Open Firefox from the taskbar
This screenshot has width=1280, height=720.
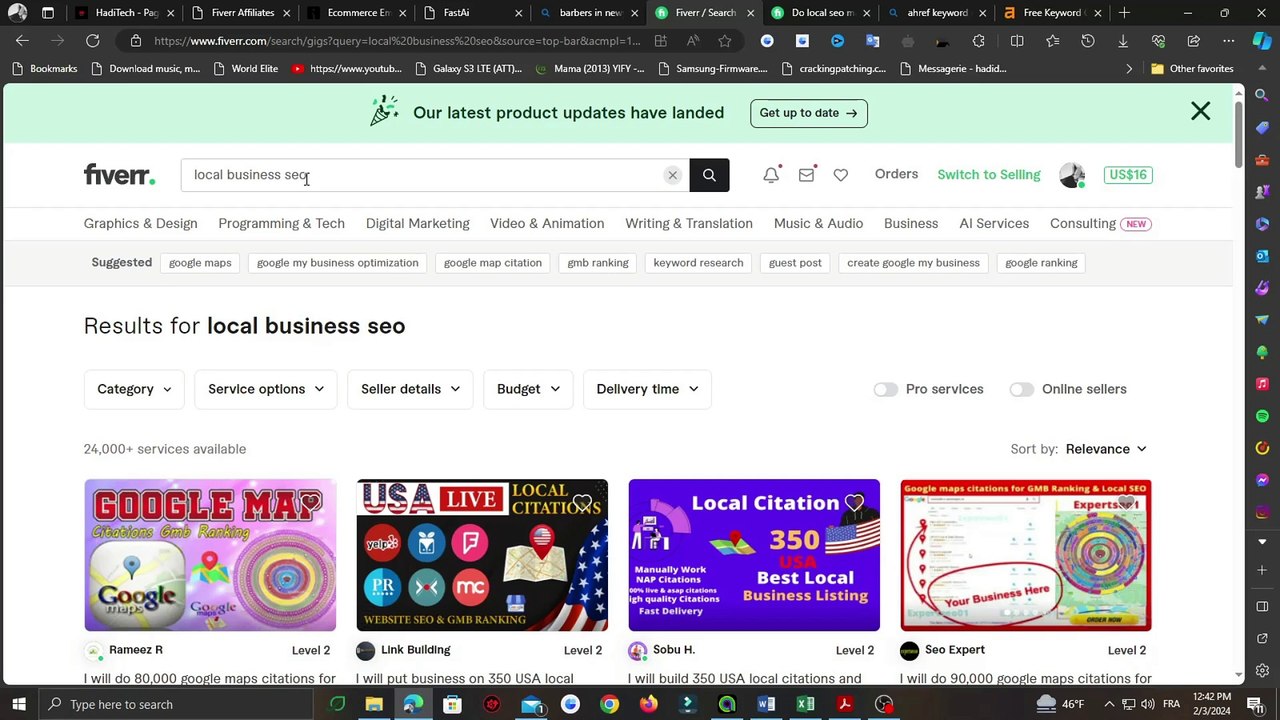(648, 704)
